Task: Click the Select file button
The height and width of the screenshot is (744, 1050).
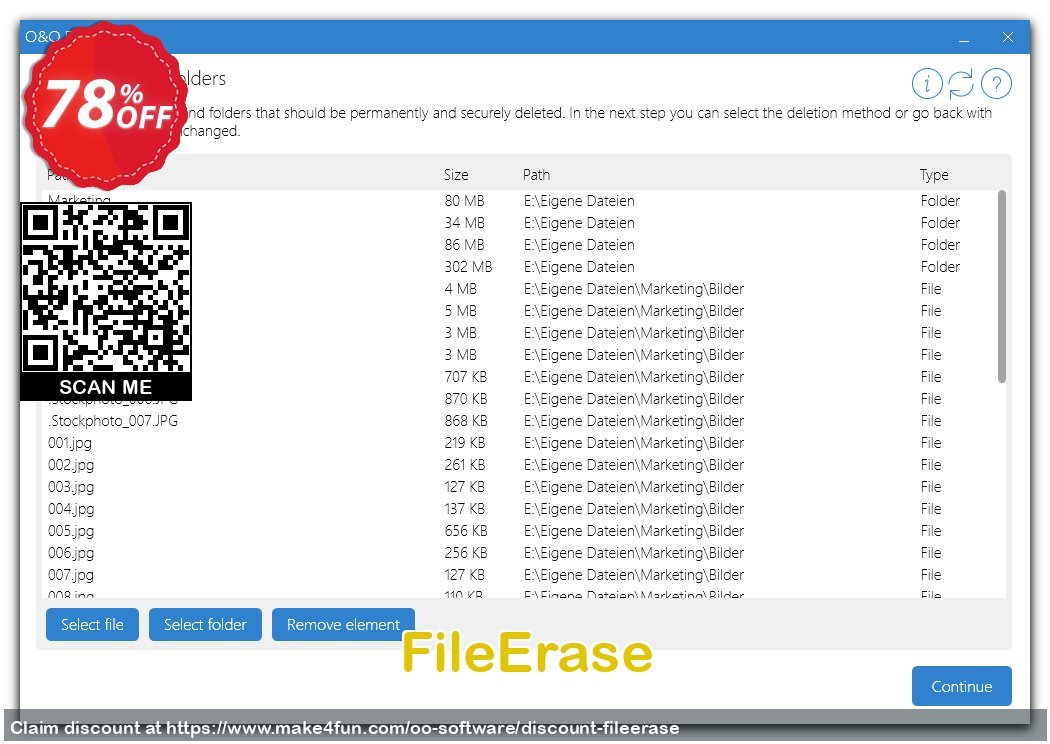Action: click(92, 625)
